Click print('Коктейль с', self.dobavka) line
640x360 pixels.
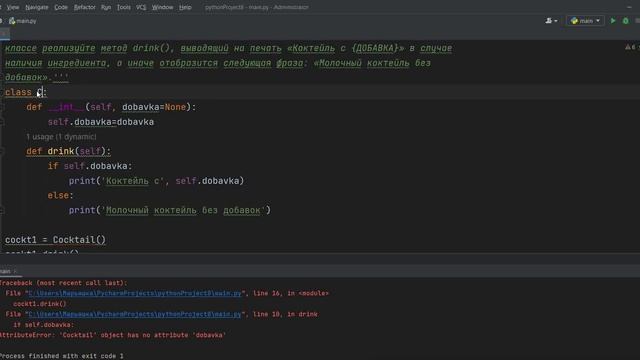pos(156,181)
